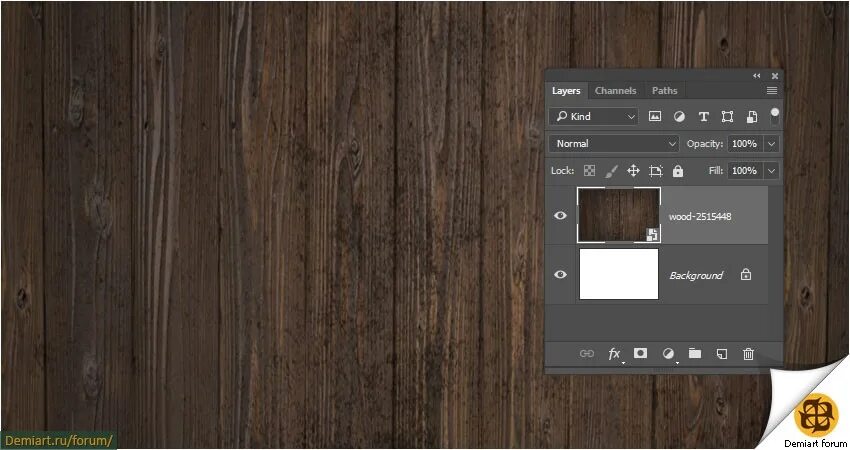This screenshot has width=850, height=450.
Task: Collapse the panel with double-arrow icon
Action: (x=757, y=76)
